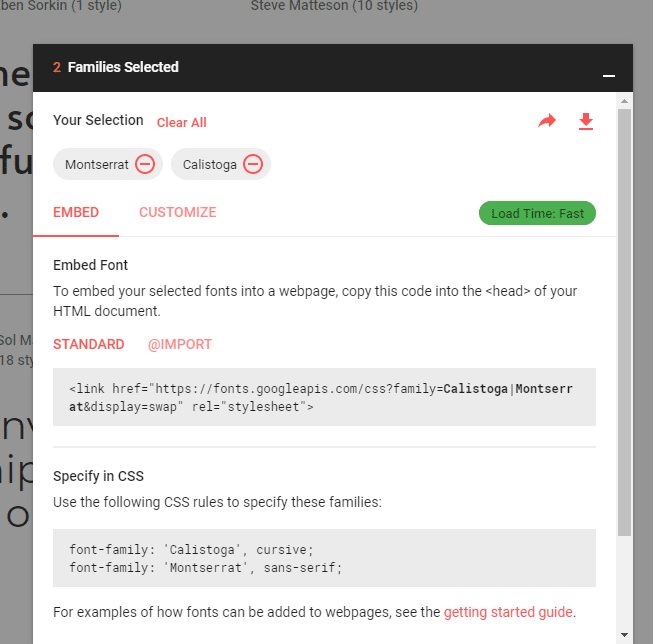Click the 'Embed Font' heading
This screenshot has width=653, height=644.
pyautogui.click(x=90, y=265)
